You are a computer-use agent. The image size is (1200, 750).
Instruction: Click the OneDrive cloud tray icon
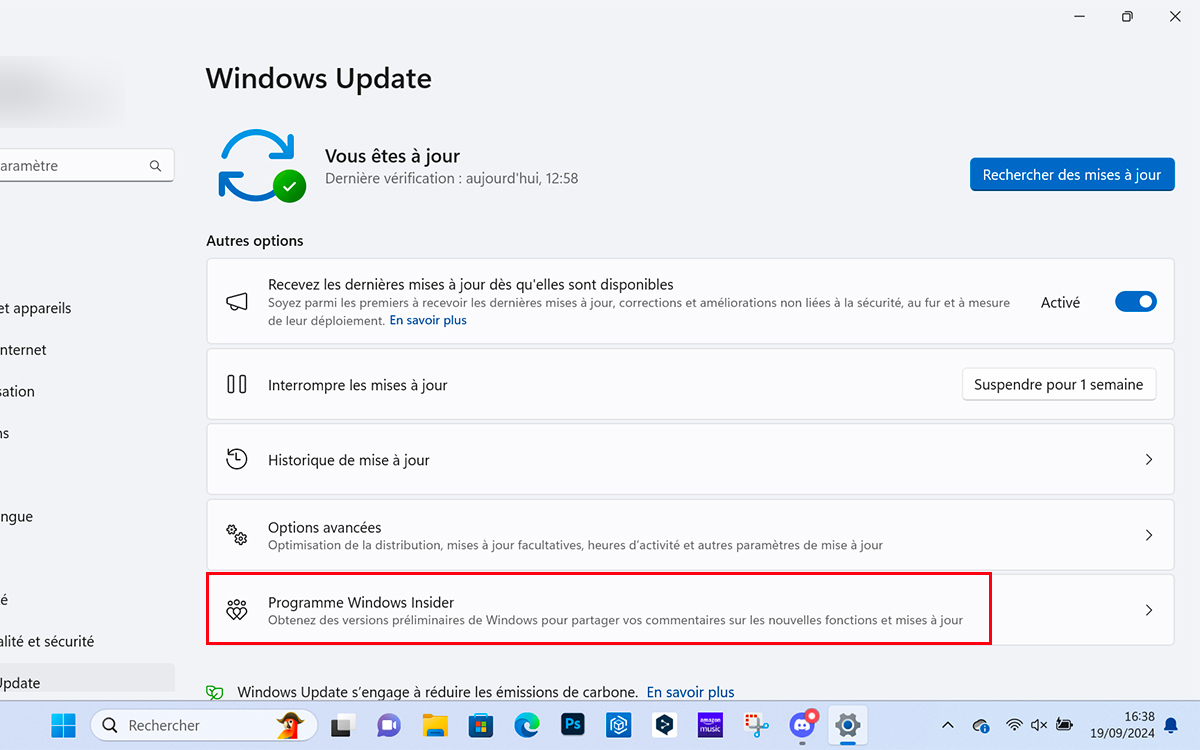[x=981, y=725]
